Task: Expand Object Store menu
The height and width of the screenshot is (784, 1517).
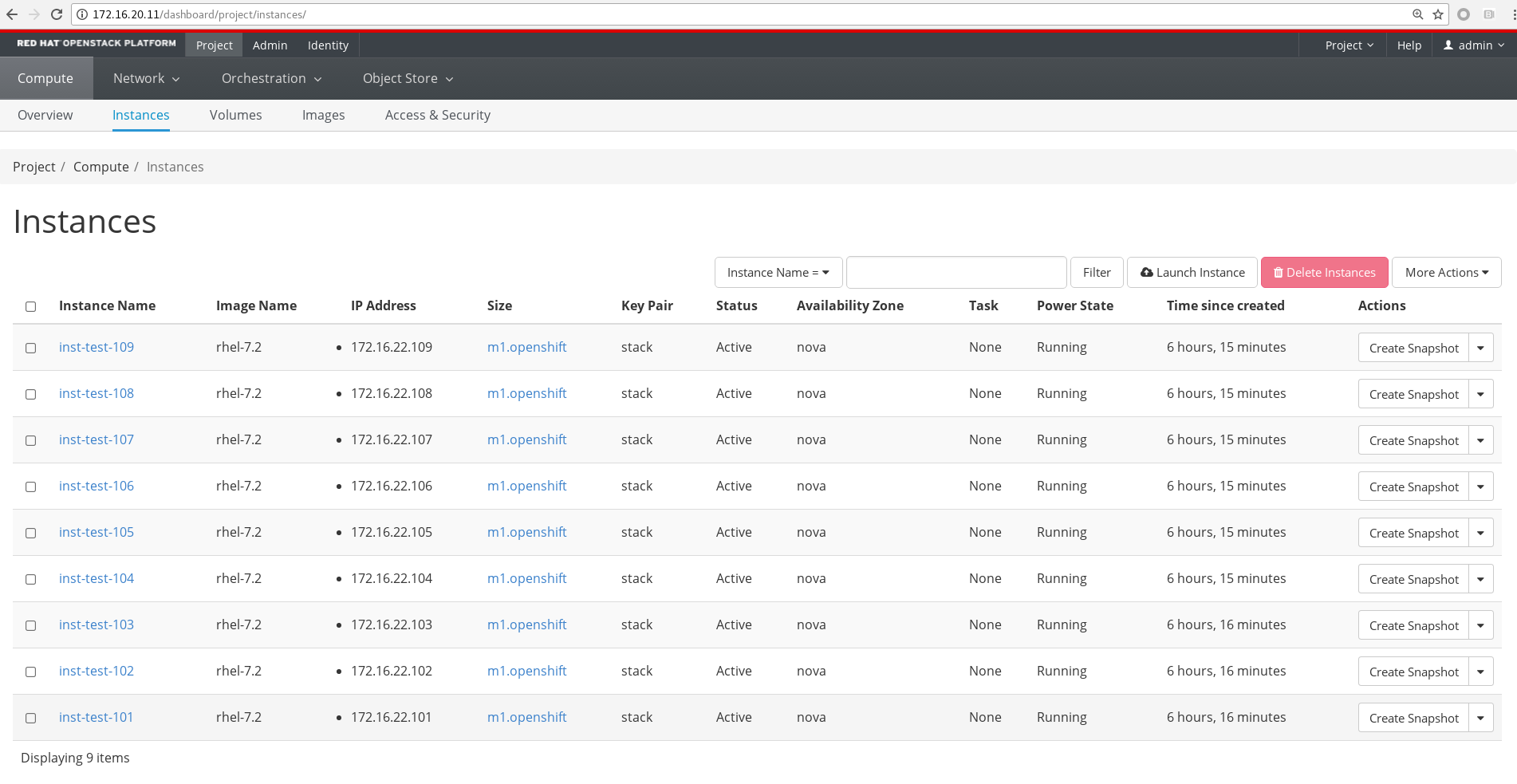Action: [x=408, y=78]
